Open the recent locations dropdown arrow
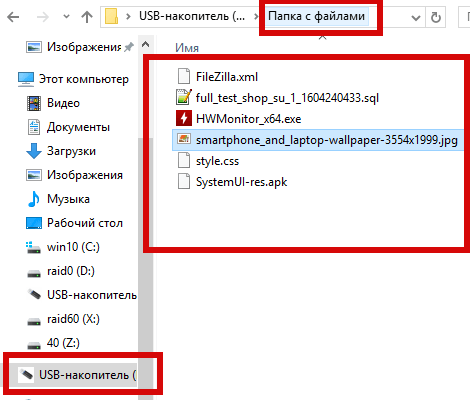Viewport: 470px width, 400px height. tap(66, 16)
